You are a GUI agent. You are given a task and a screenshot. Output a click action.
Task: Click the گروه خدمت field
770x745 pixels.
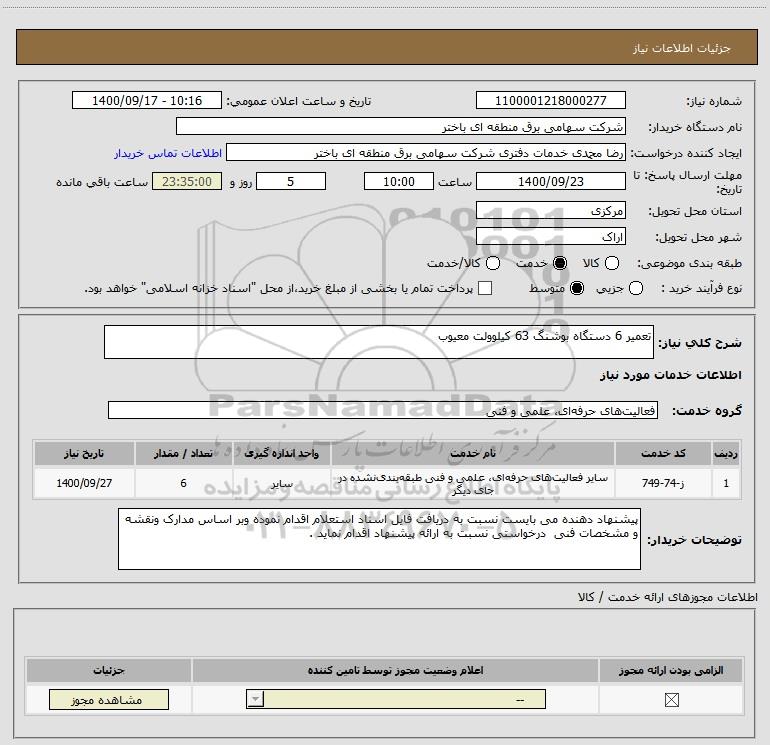383,410
